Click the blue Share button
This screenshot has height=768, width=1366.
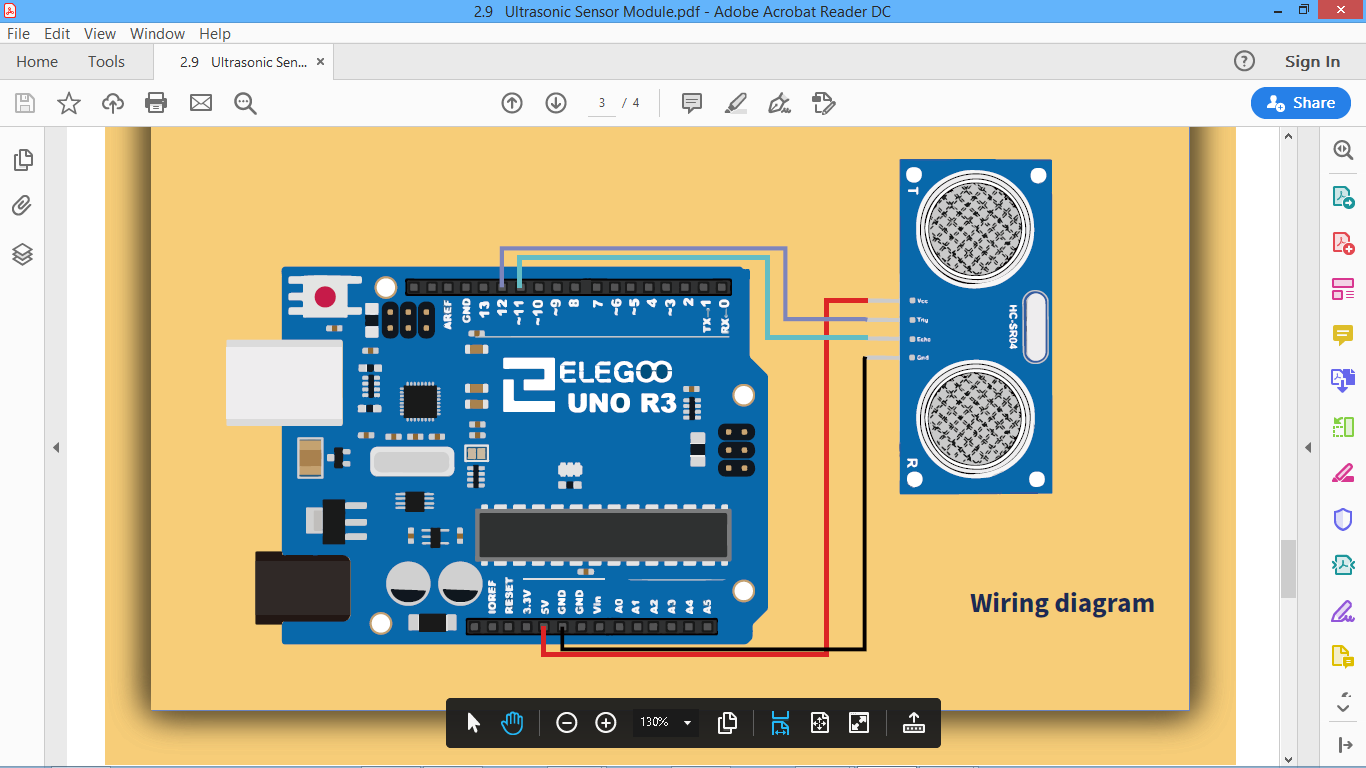(x=1300, y=103)
